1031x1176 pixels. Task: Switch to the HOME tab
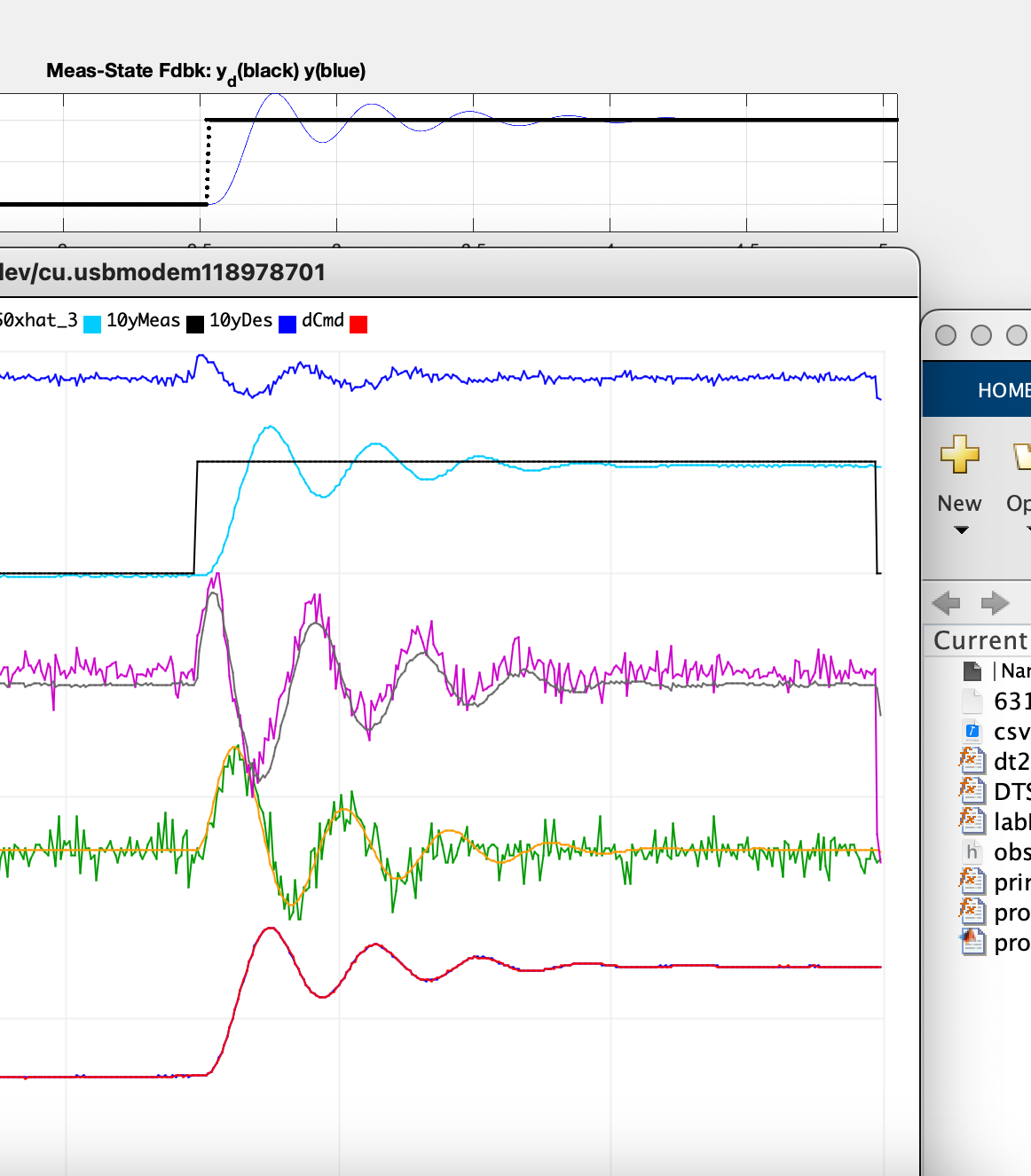pos(1003,390)
